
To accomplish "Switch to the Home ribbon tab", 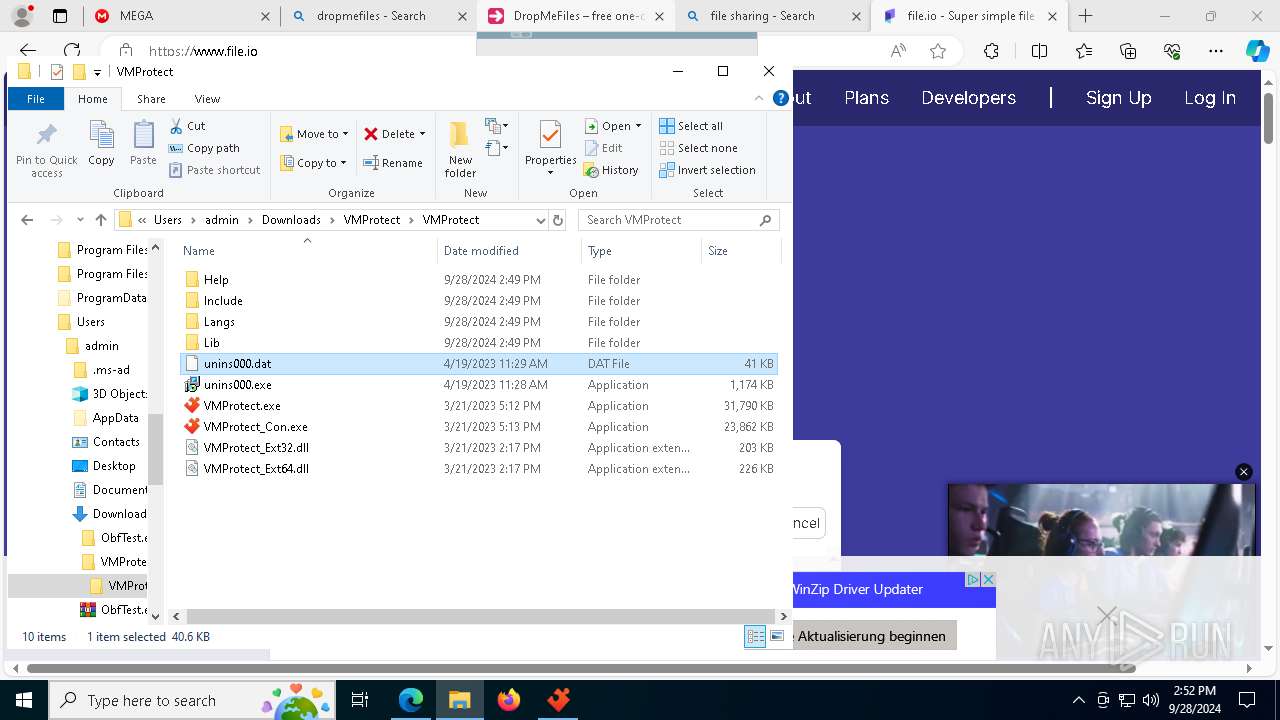I will tap(93, 99).
